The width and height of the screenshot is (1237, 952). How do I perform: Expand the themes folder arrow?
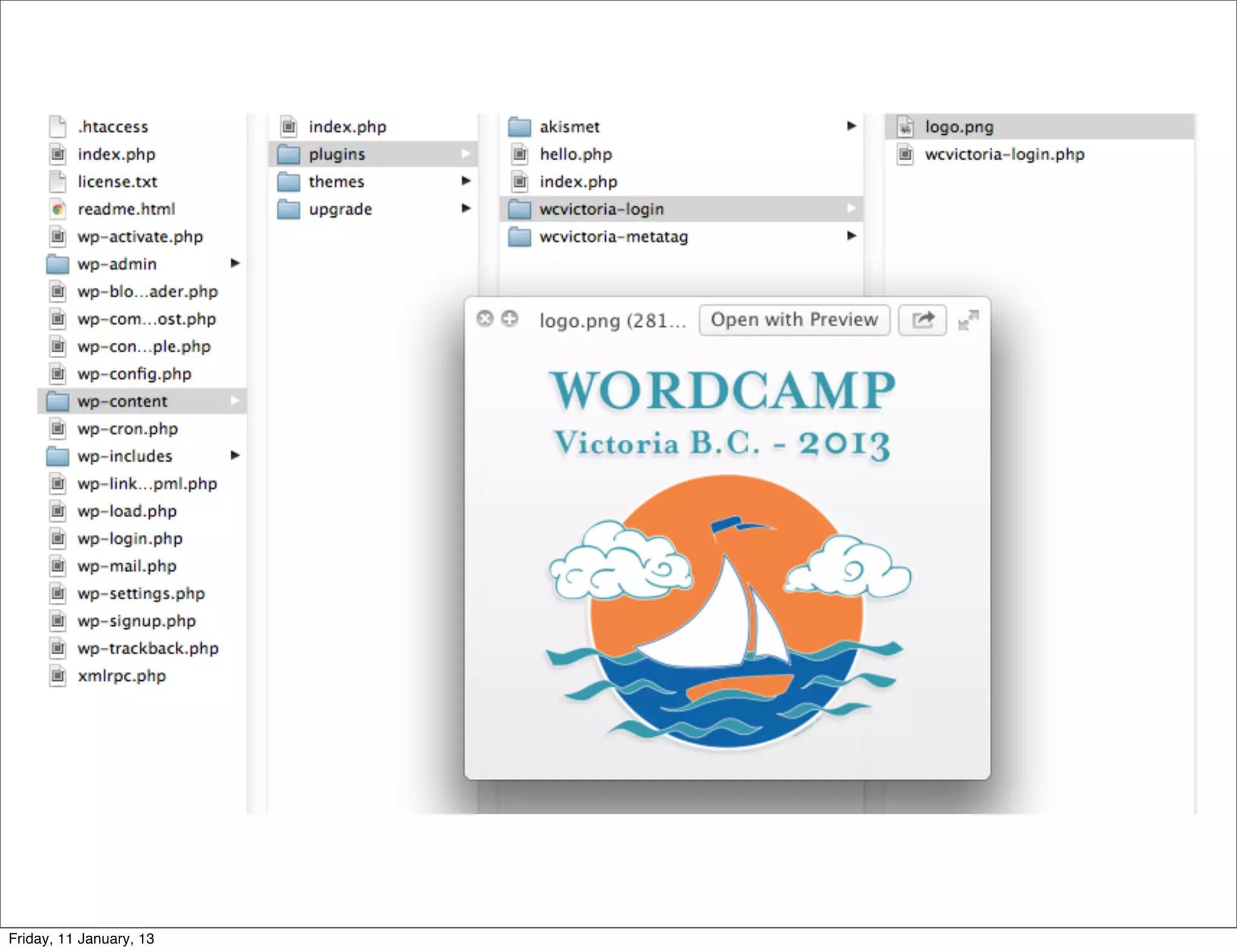pyautogui.click(x=466, y=181)
